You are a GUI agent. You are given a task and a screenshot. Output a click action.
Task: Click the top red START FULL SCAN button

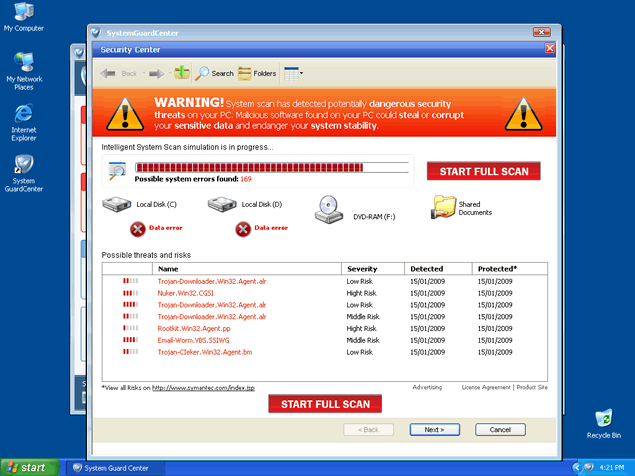(483, 172)
